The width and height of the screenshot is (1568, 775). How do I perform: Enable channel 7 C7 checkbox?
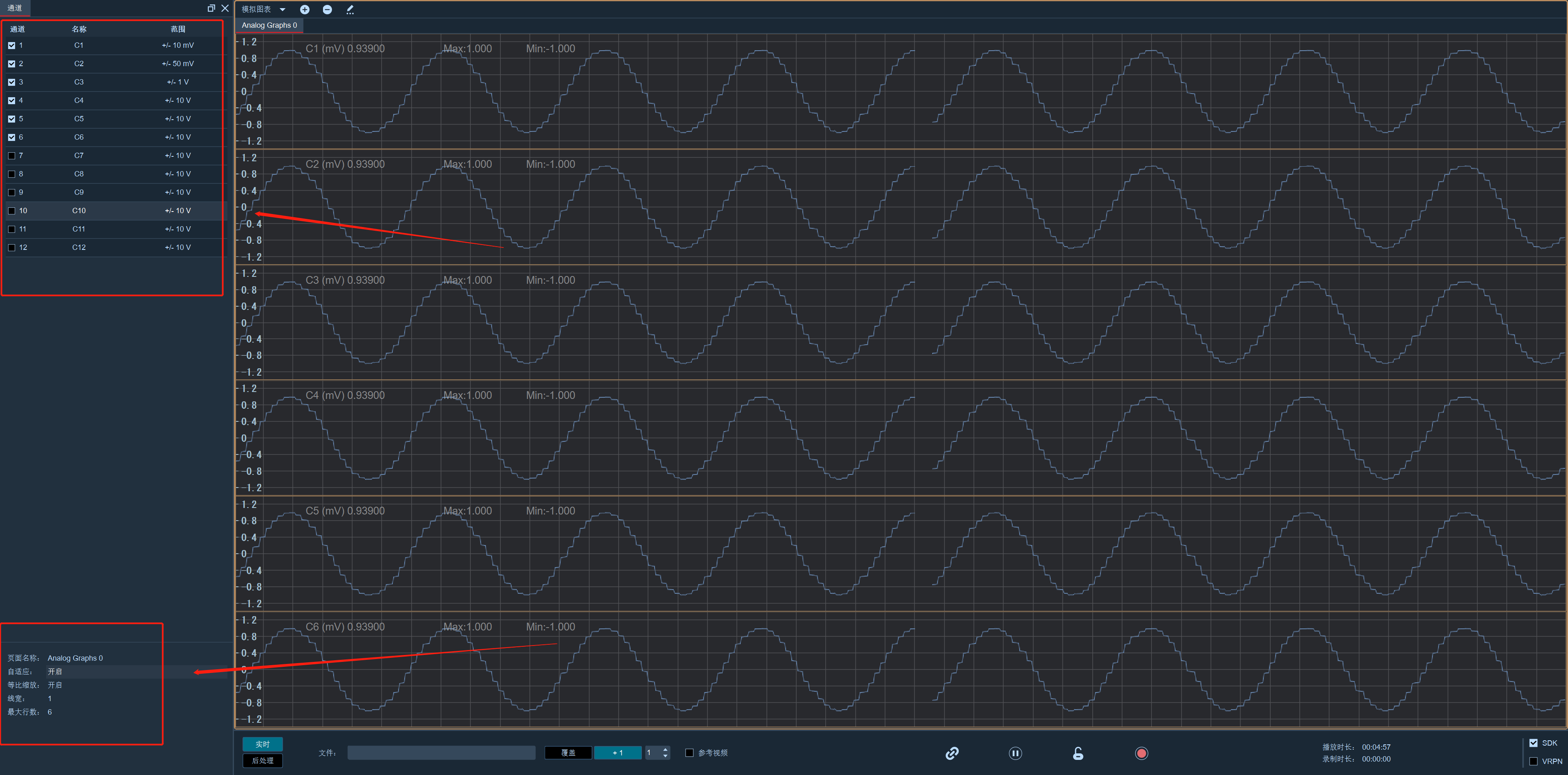pos(11,155)
